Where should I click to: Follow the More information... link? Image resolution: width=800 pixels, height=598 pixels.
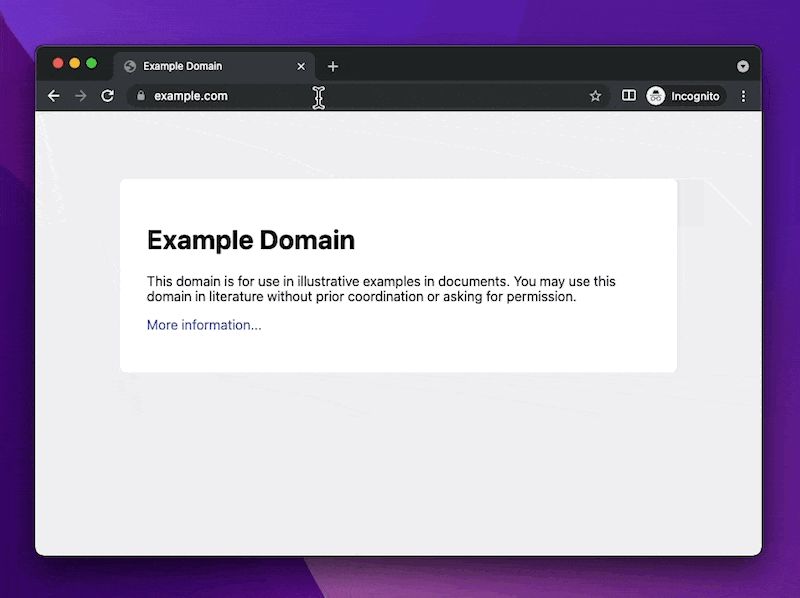click(204, 325)
